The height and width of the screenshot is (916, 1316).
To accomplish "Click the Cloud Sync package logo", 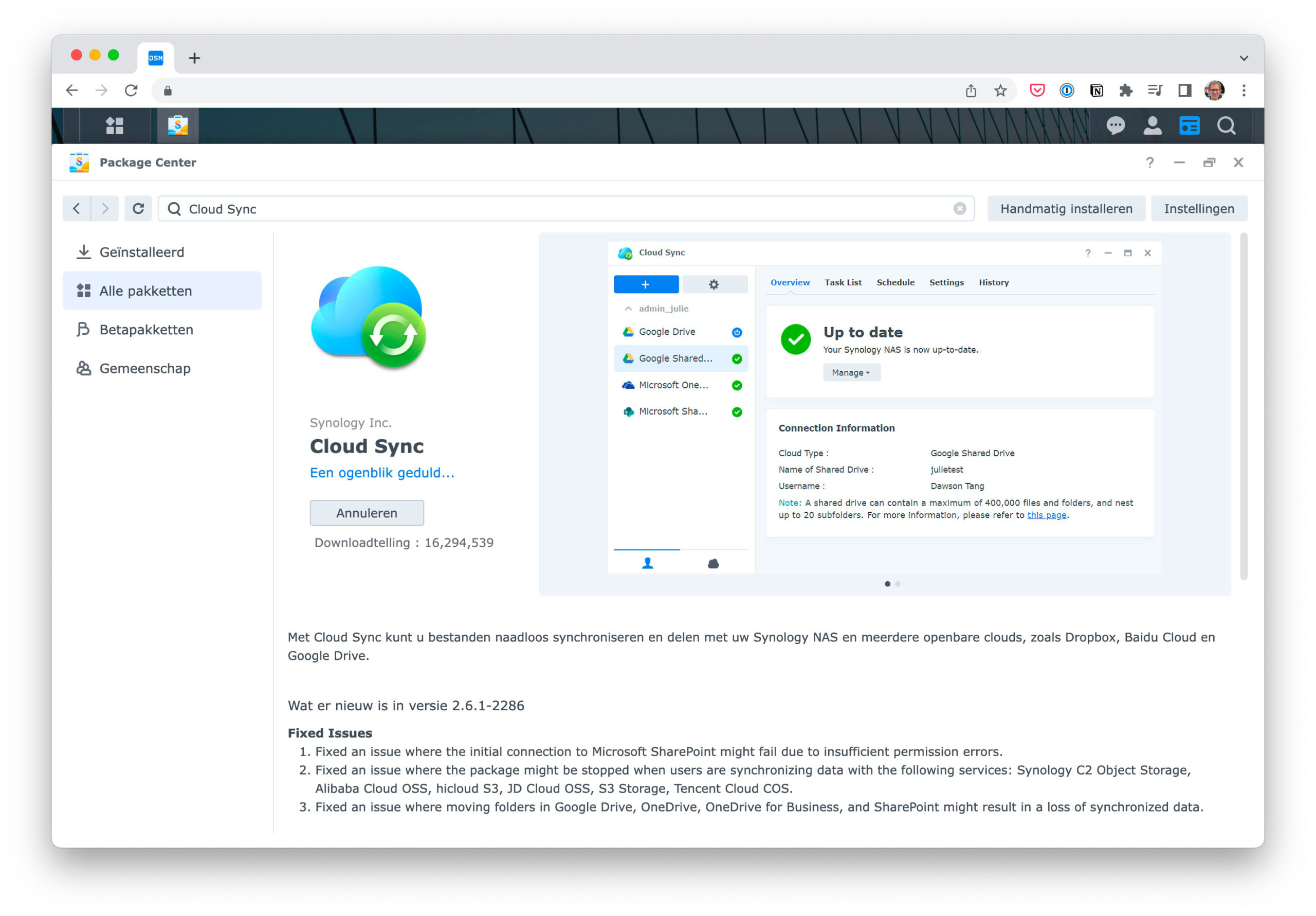I will point(369,317).
